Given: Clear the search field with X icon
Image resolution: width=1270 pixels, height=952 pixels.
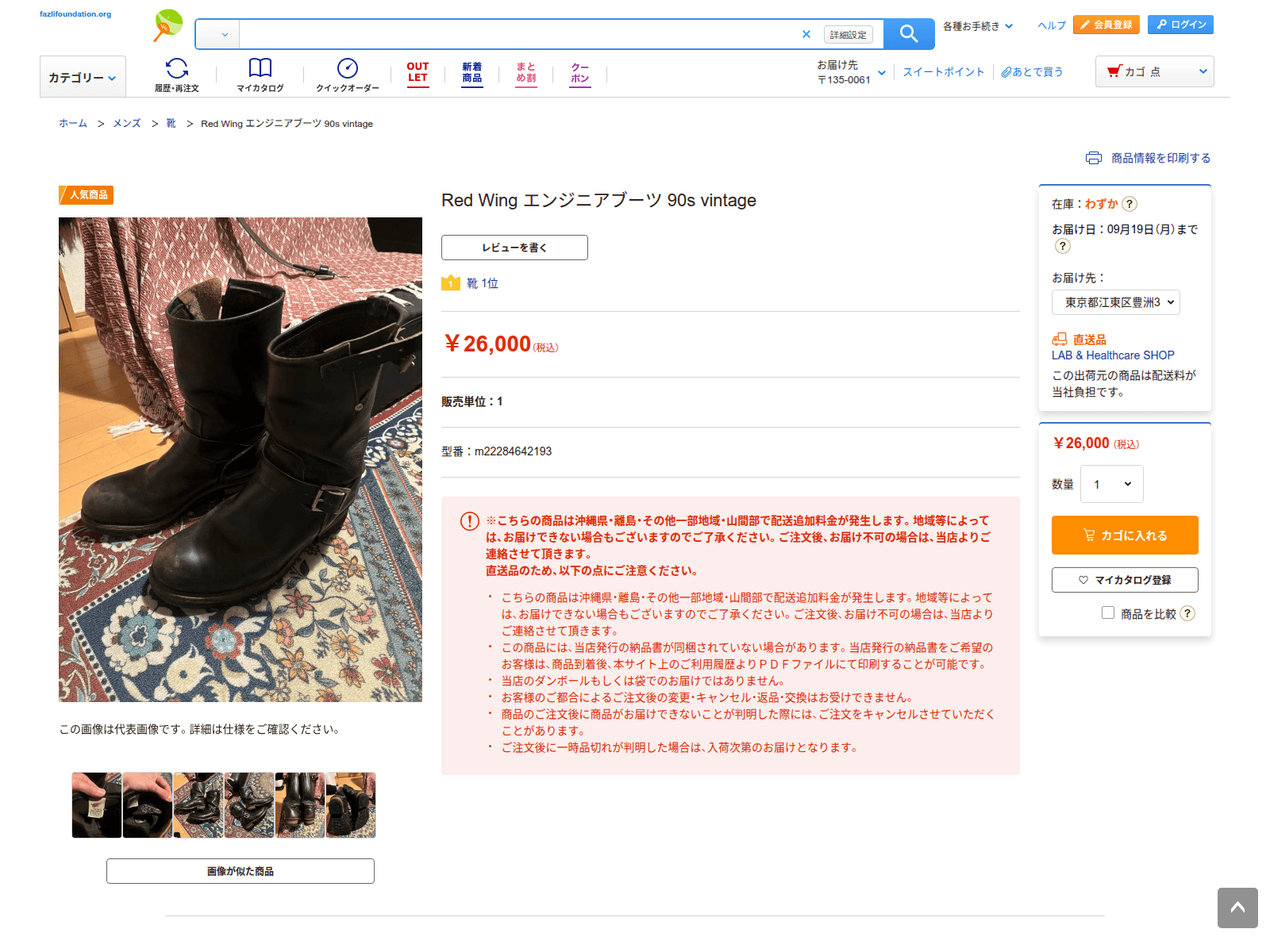Looking at the screenshot, I should [x=806, y=34].
